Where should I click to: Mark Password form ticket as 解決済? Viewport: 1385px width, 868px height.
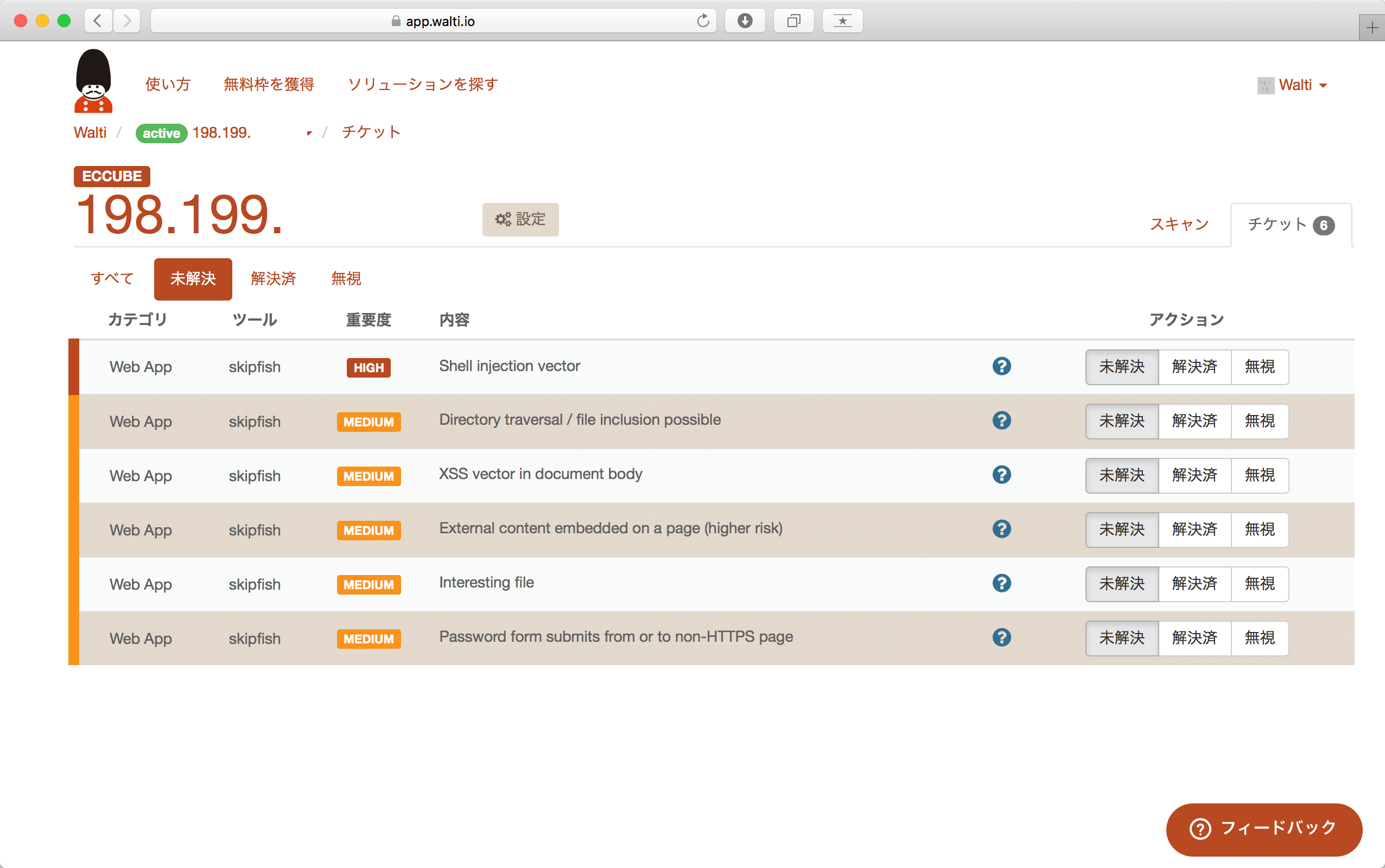(1195, 639)
